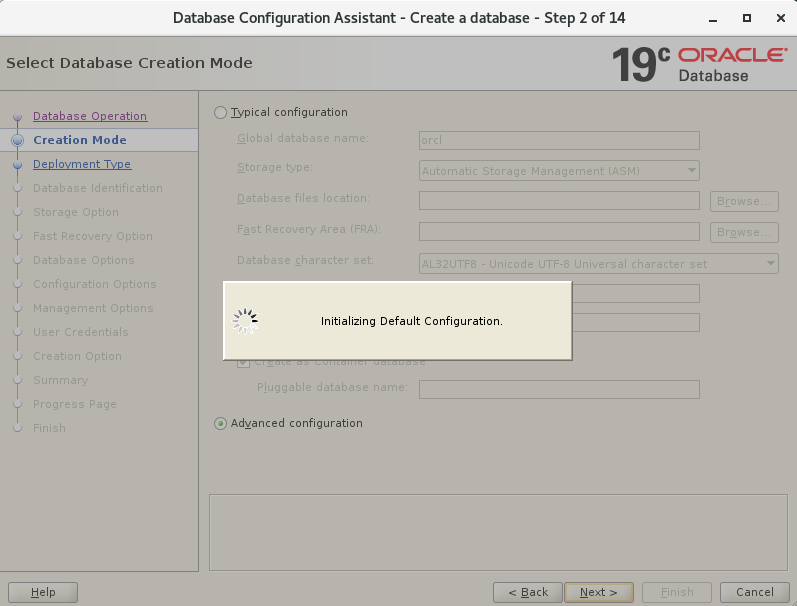Click the message area at bottom
This screenshot has width=797, height=606.
pos(498,532)
